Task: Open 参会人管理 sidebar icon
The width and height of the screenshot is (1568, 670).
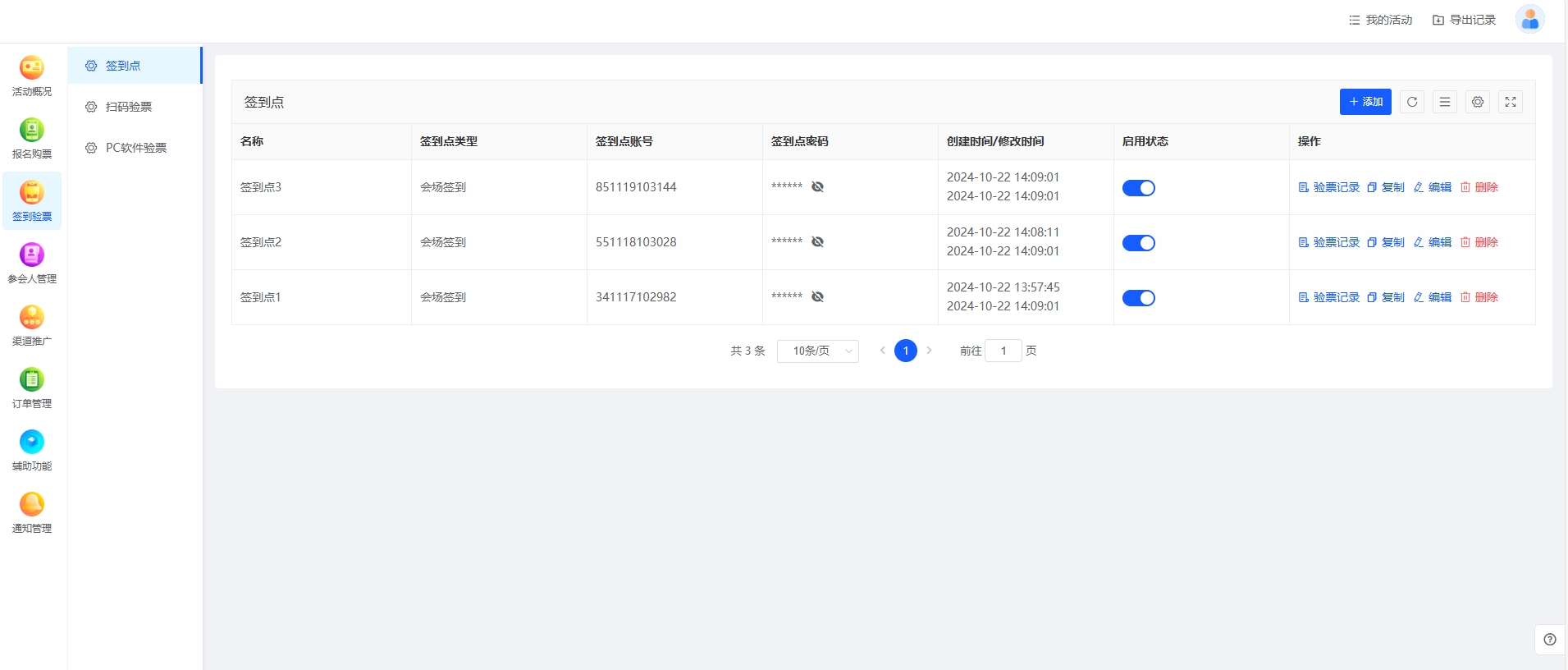Action: pyautogui.click(x=32, y=263)
